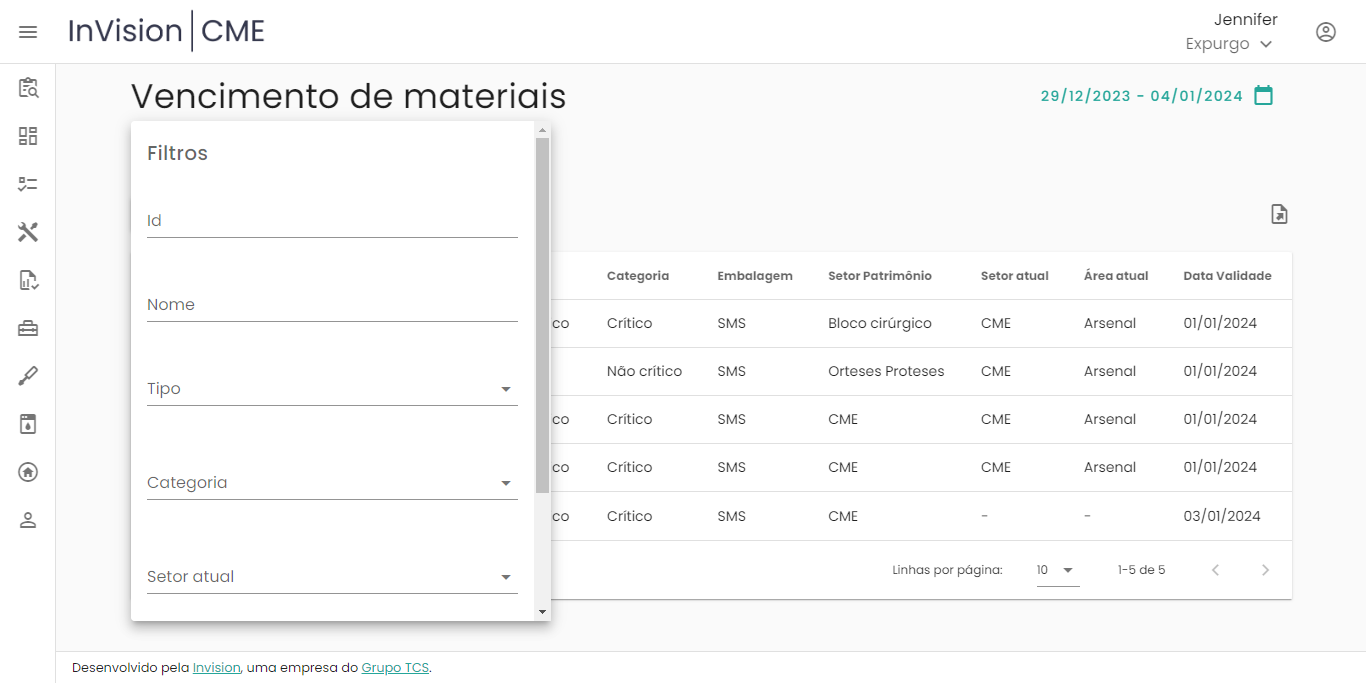Change rows per page dropdown
Screen dimensions: 1366x683
[x=1057, y=570]
